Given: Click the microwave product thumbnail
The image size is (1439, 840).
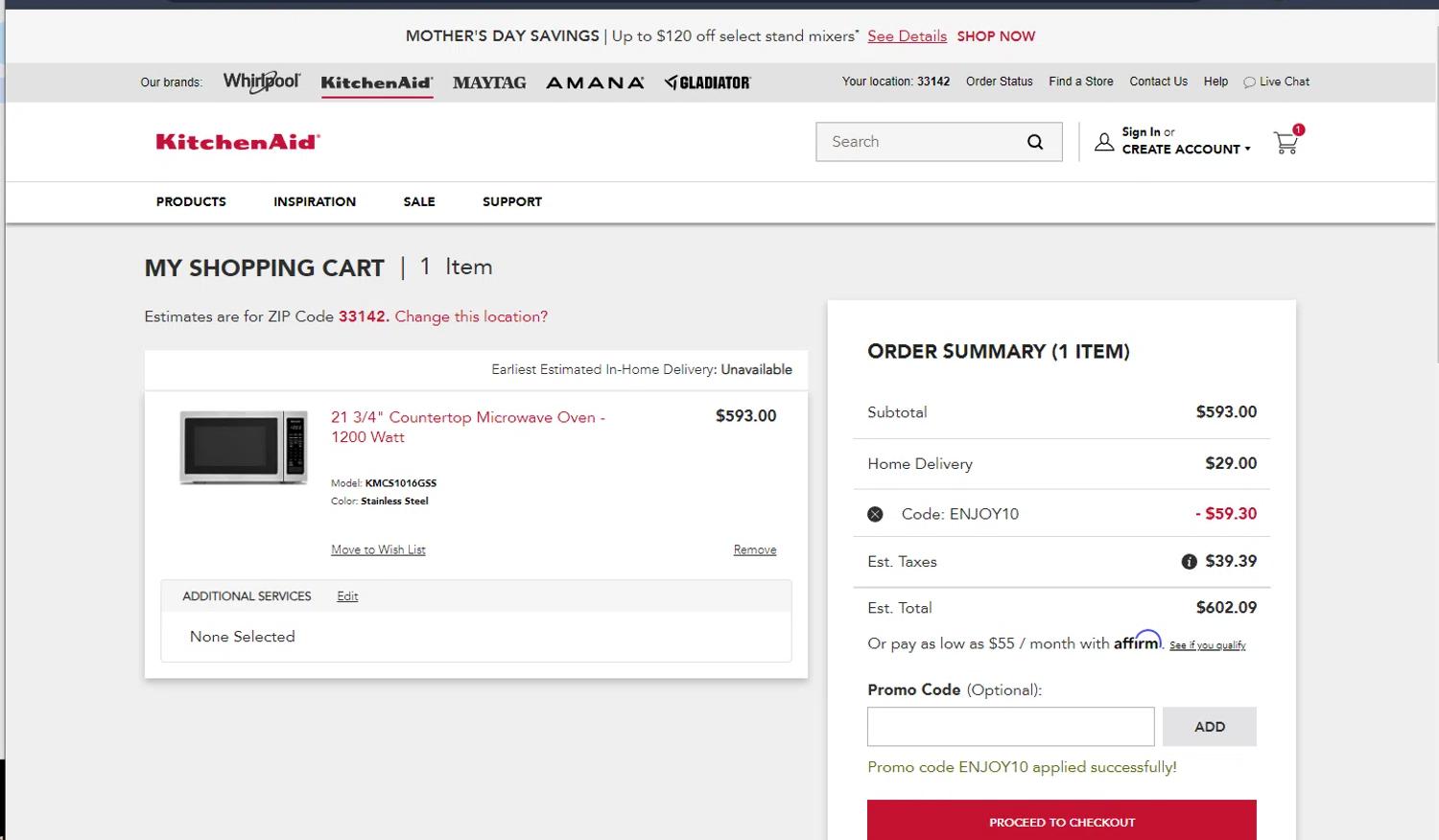Looking at the screenshot, I should 244,448.
